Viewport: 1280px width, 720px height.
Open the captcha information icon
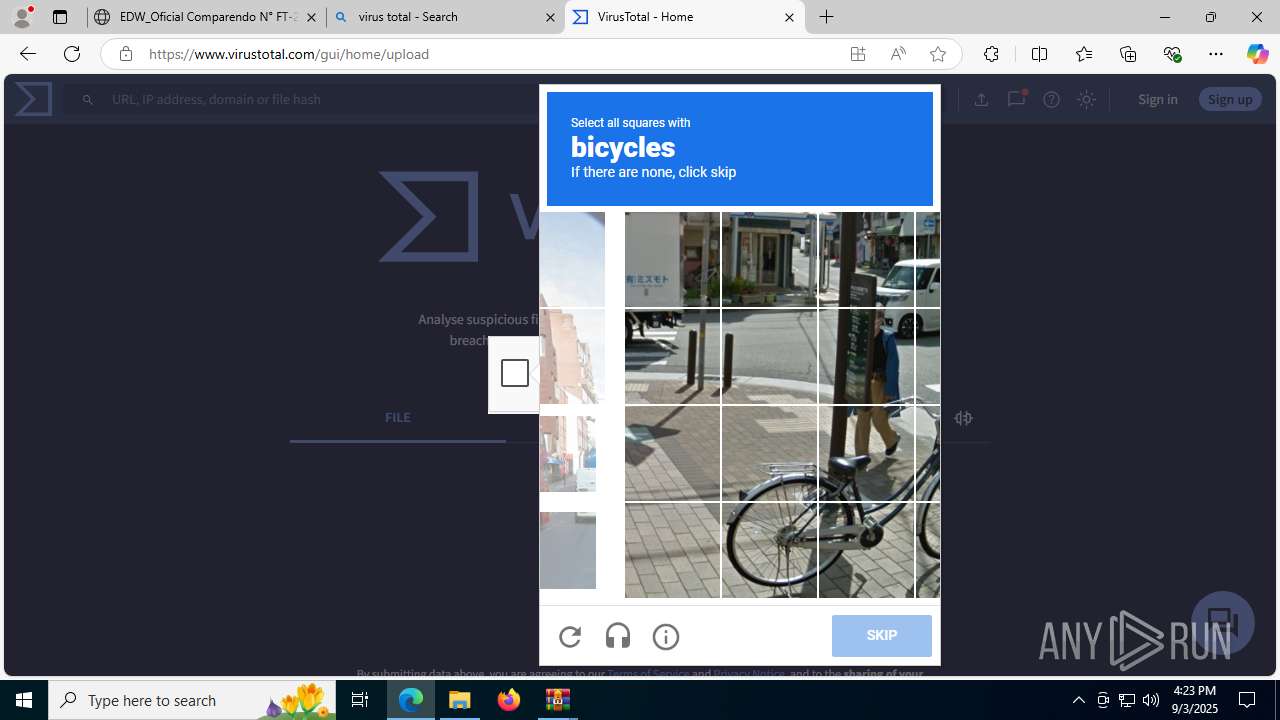point(666,636)
